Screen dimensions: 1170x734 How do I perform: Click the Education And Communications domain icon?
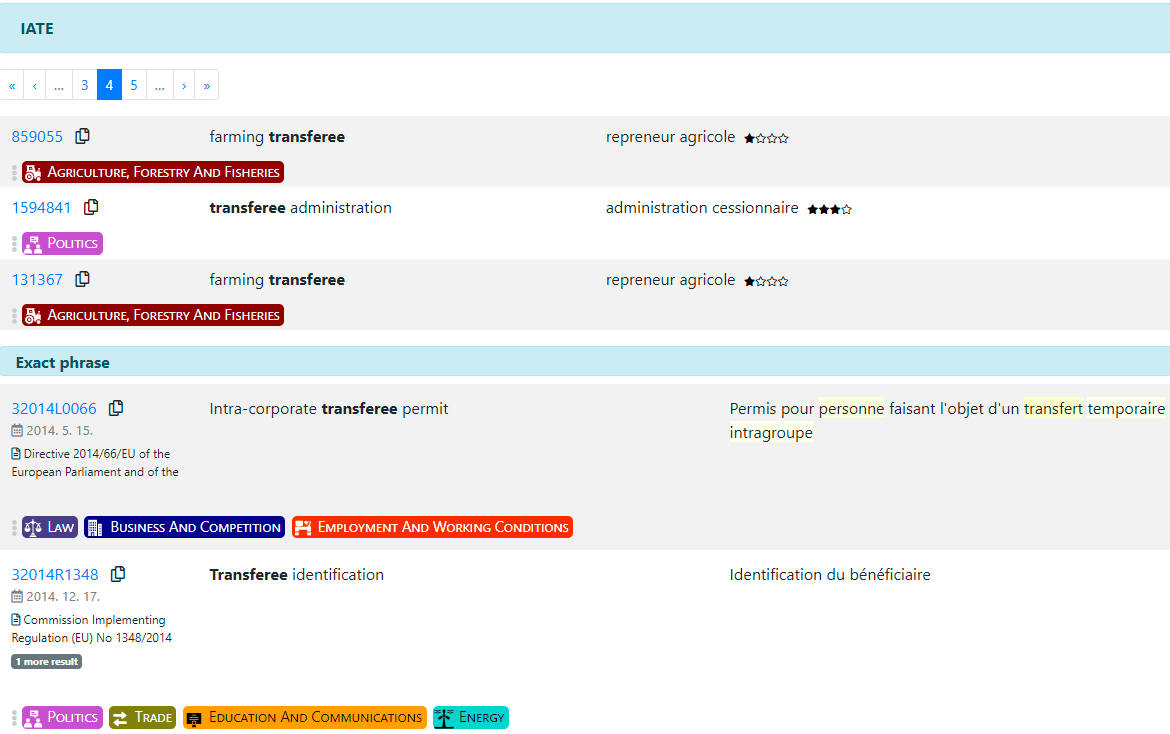click(193, 717)
